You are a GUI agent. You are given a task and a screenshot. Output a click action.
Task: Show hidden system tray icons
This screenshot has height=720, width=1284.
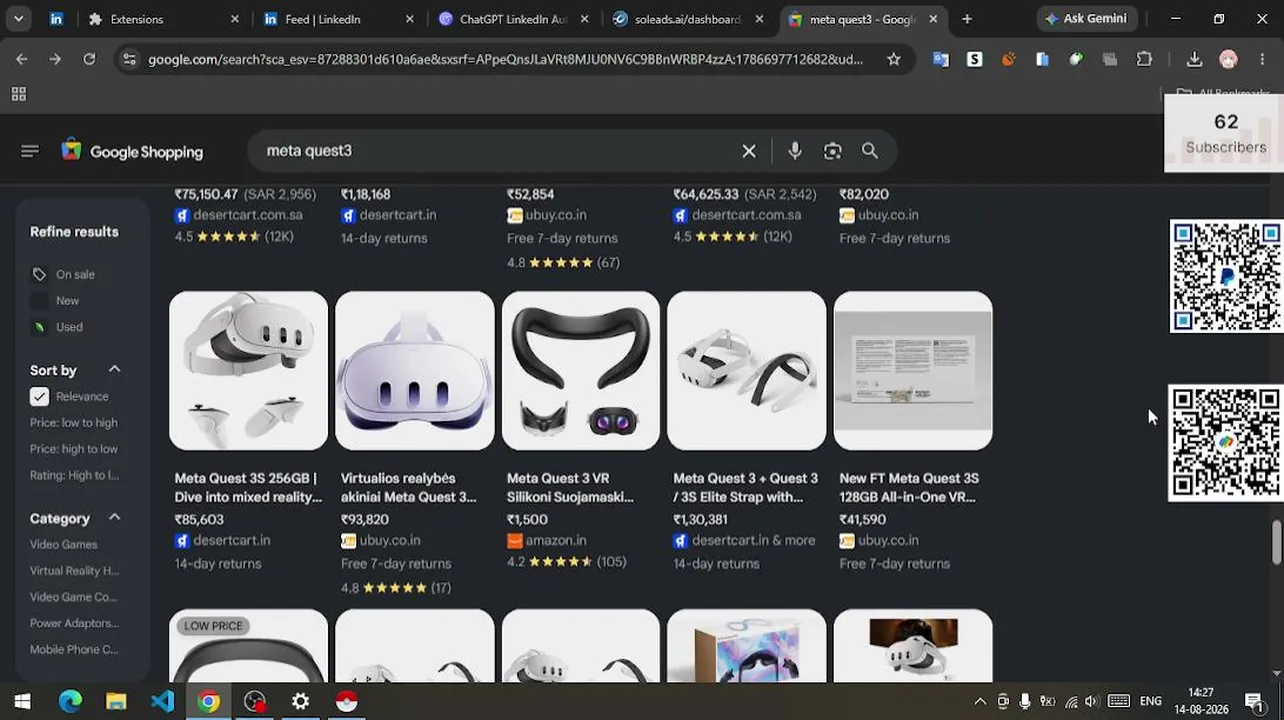[x=980, y=701]
